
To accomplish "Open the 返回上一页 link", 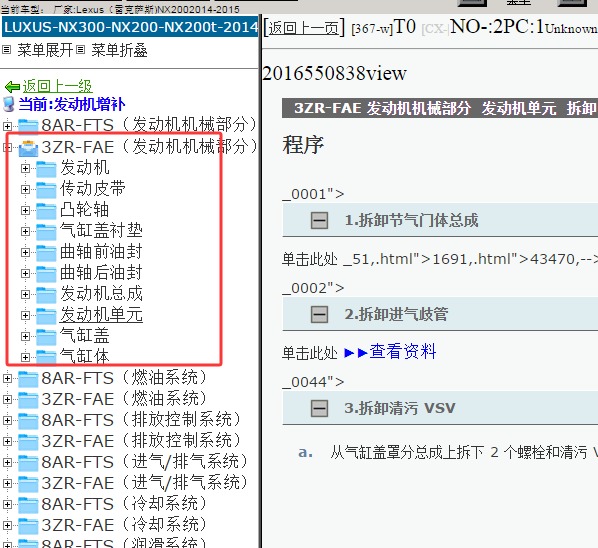I will tap(304, 28).
